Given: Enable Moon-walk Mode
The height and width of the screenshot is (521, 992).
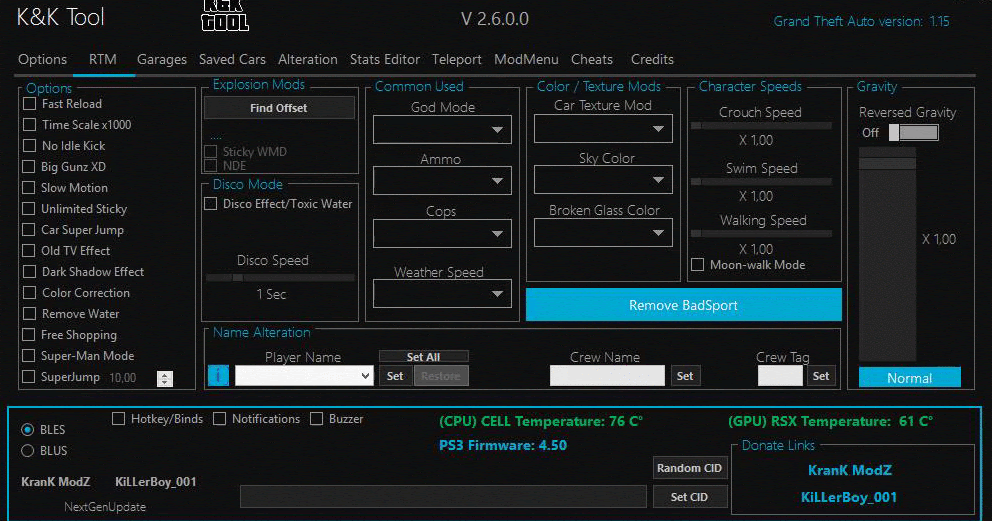Looking at the screenshot, I should point(698,264).
